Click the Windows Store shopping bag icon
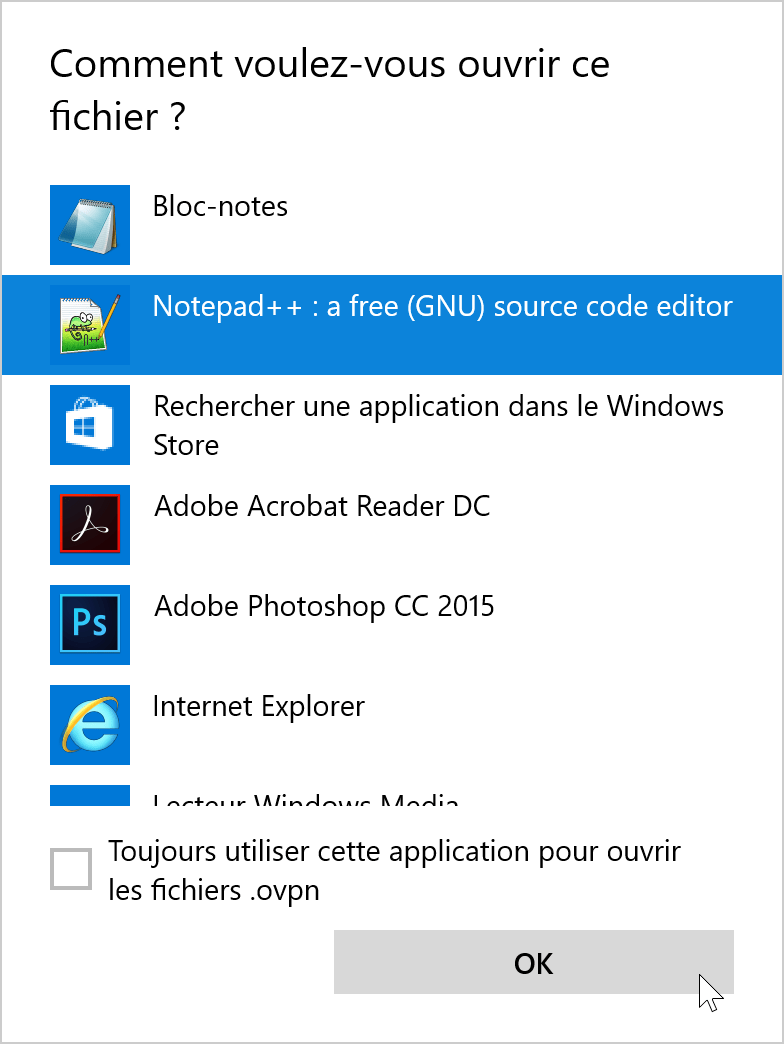 click(90, 425)
